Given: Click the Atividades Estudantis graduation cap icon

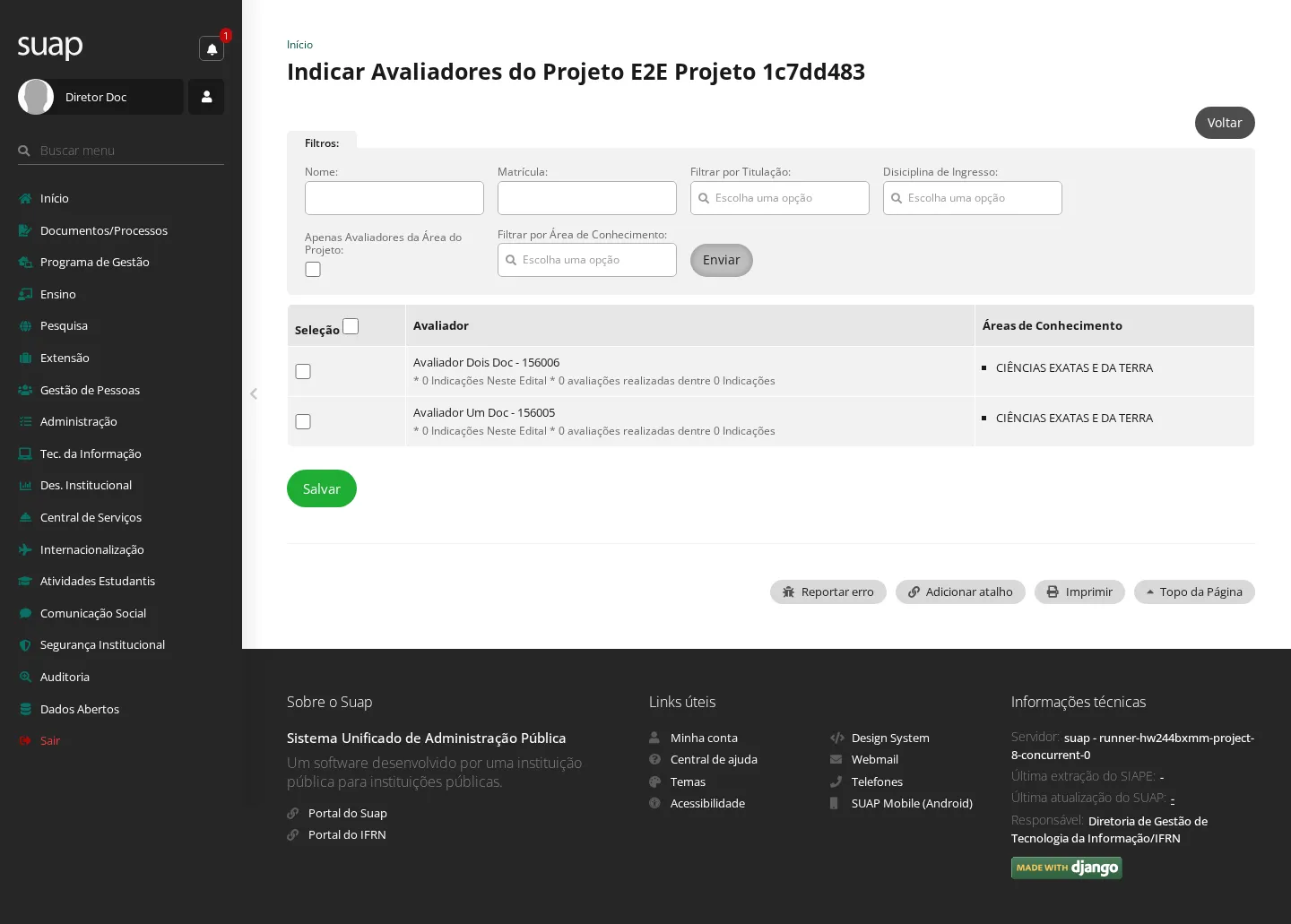Looking at the screenshot, I should point(25,581).
